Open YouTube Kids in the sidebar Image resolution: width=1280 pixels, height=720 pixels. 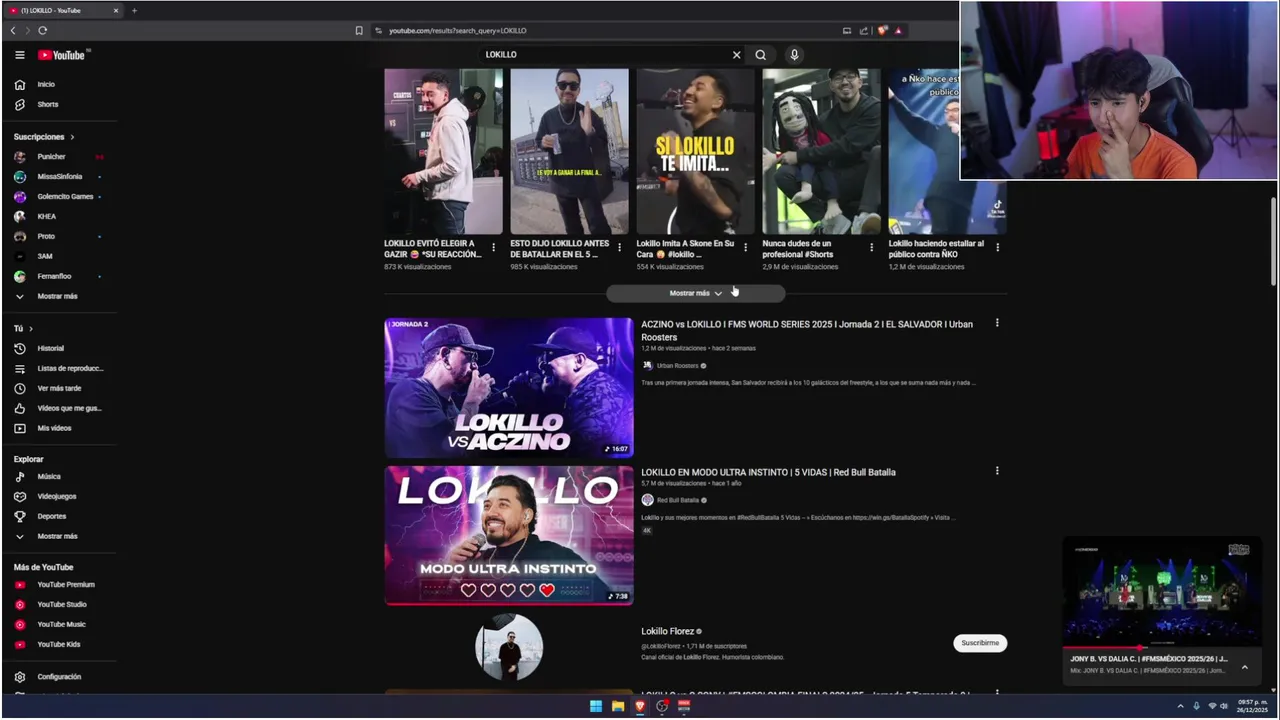(60, 644)
